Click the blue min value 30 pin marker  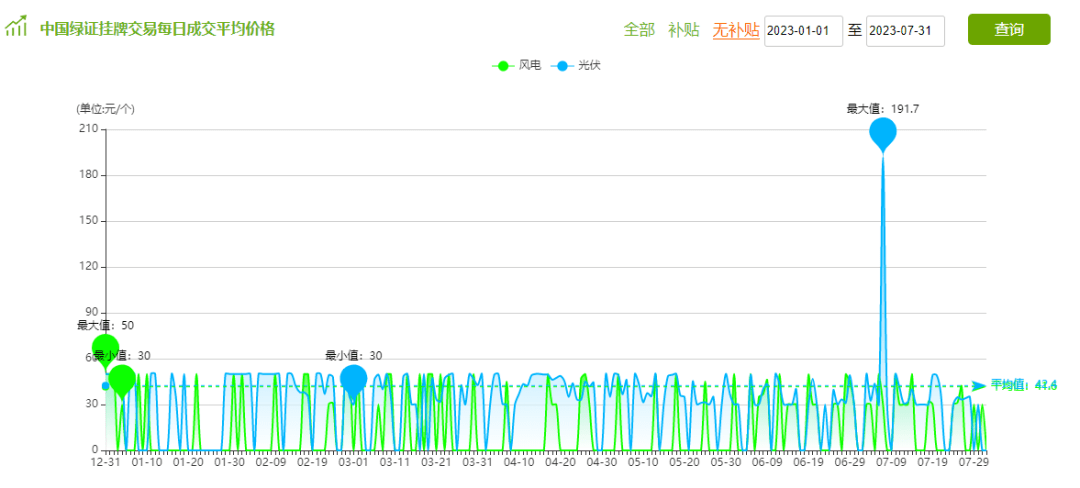click(x=353, y=379)
